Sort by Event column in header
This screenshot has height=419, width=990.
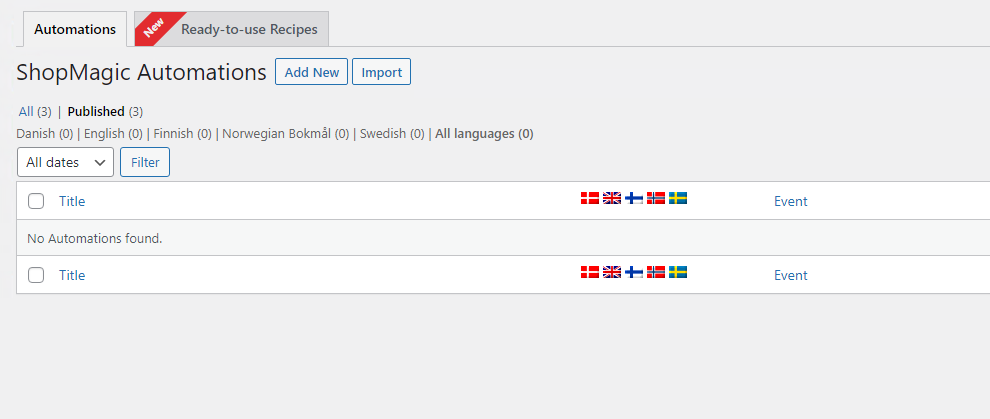tap(790, 201)
